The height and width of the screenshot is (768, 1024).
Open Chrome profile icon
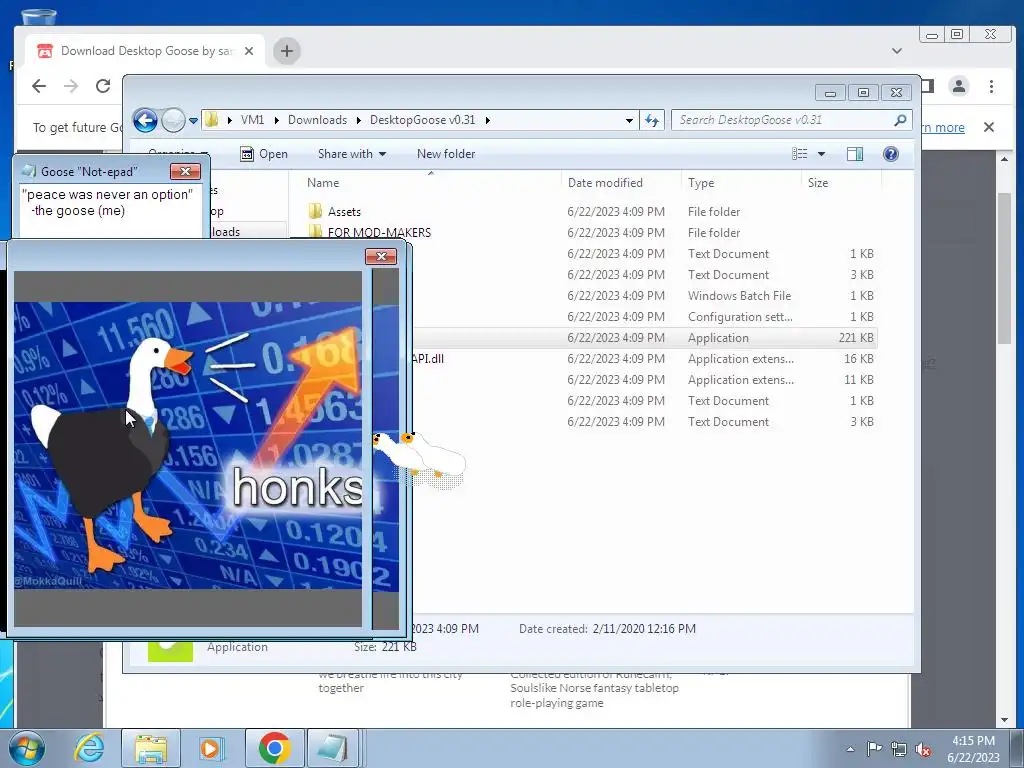click(959, 86)
